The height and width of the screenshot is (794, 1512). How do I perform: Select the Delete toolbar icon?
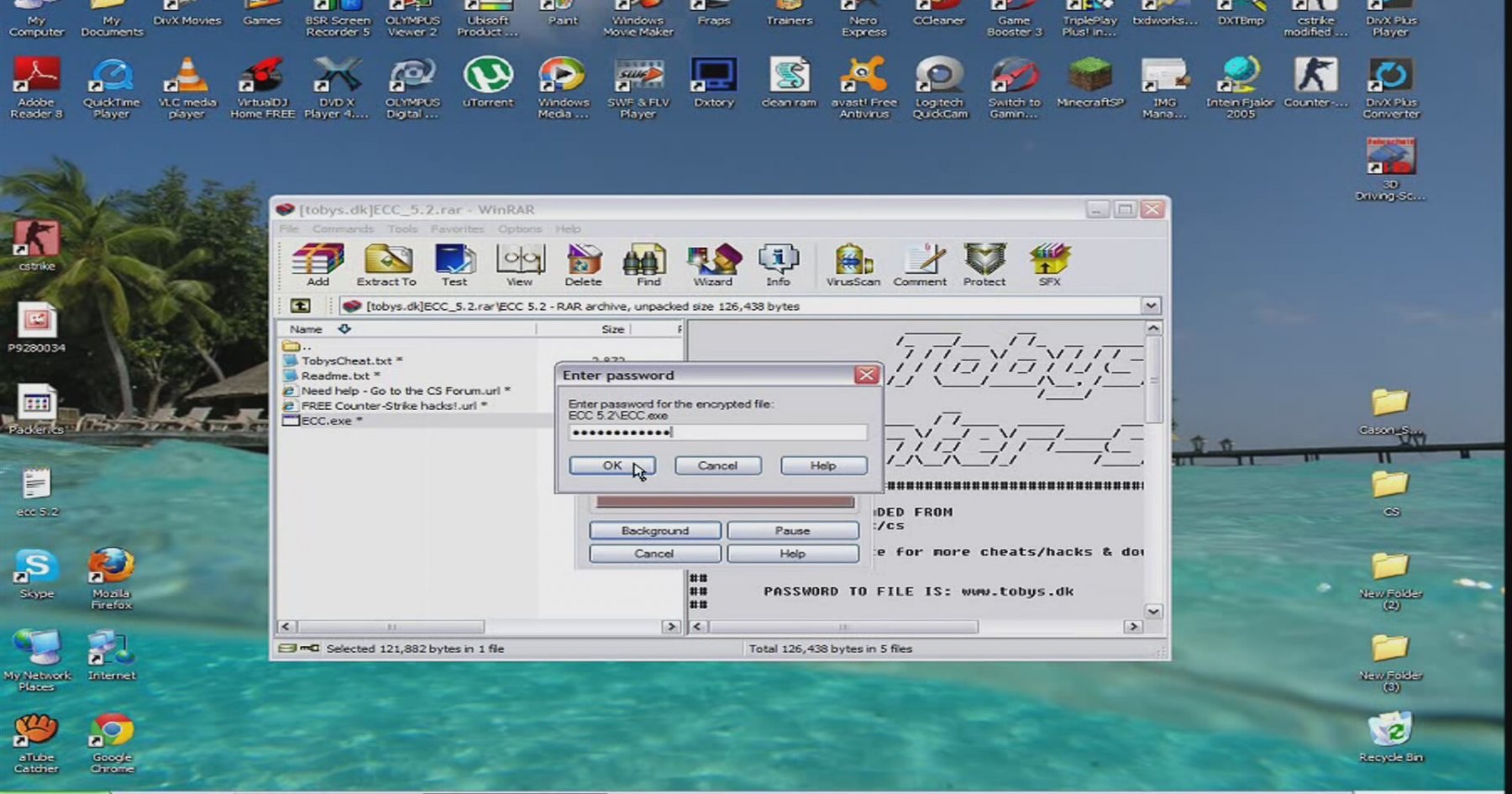583,266
